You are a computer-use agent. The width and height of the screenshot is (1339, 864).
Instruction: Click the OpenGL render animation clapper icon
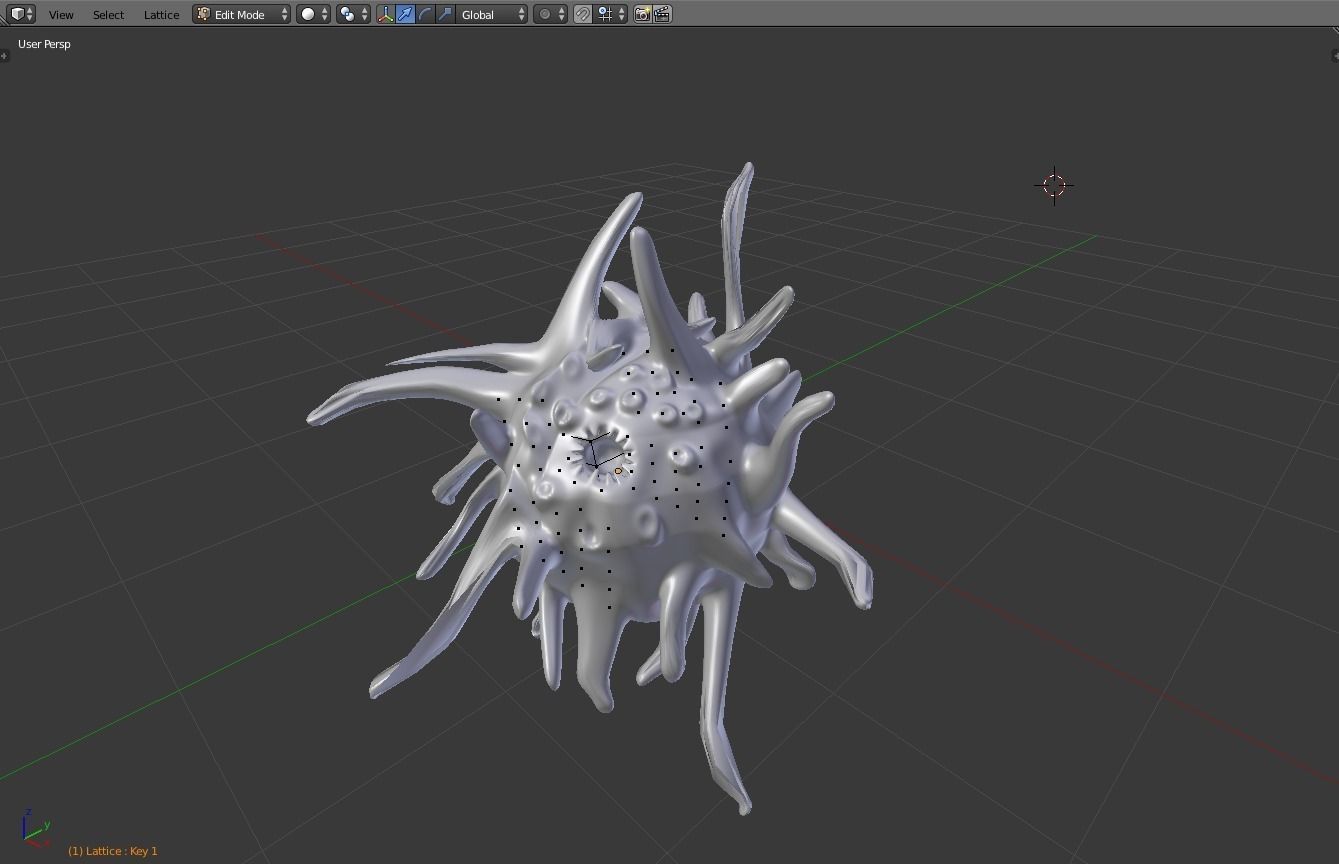click(662, 14)
